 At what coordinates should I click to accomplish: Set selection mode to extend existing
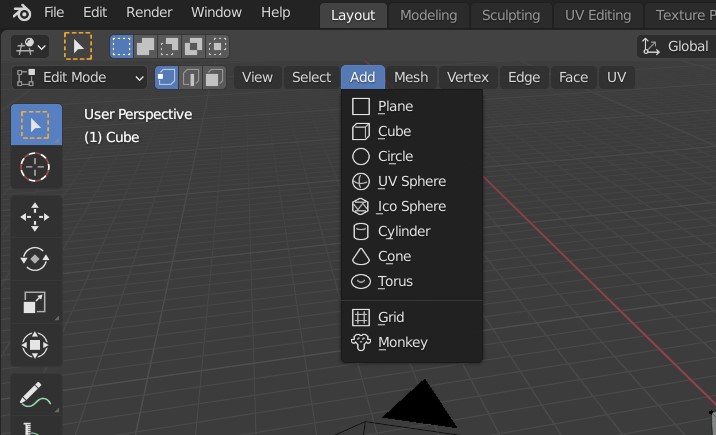click(145, 46)
